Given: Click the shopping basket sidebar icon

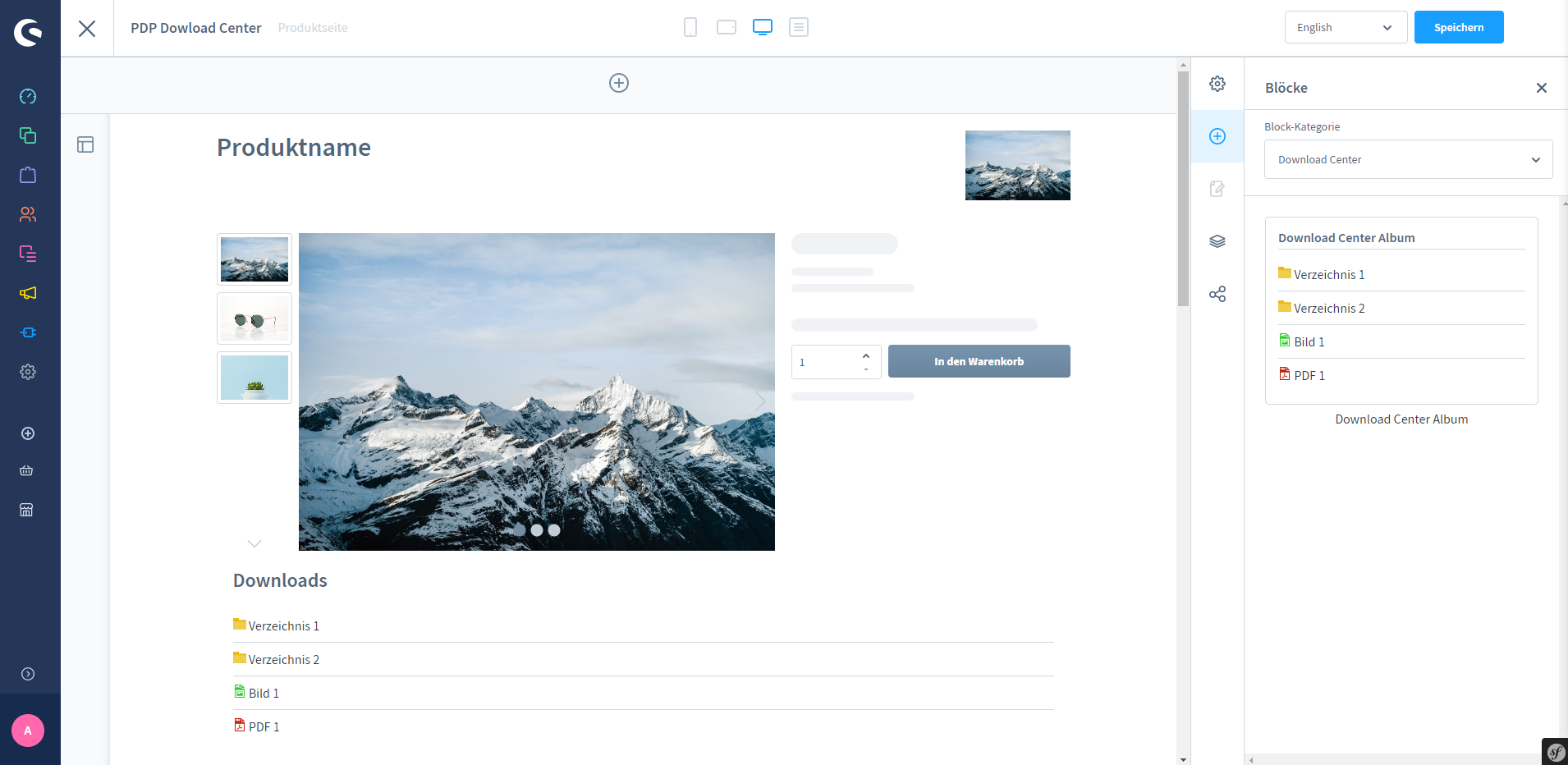Looking at the screenshot, I should [26, 471].
